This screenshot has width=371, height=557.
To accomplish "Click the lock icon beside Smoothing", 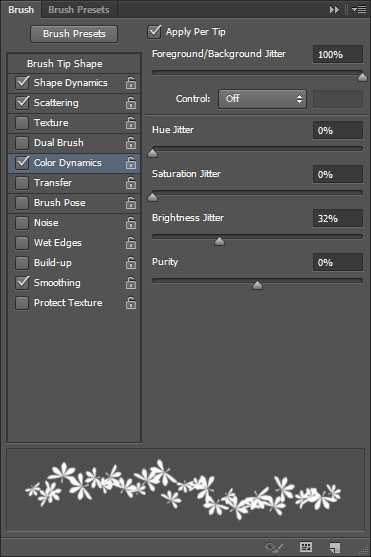I will 131,283.
